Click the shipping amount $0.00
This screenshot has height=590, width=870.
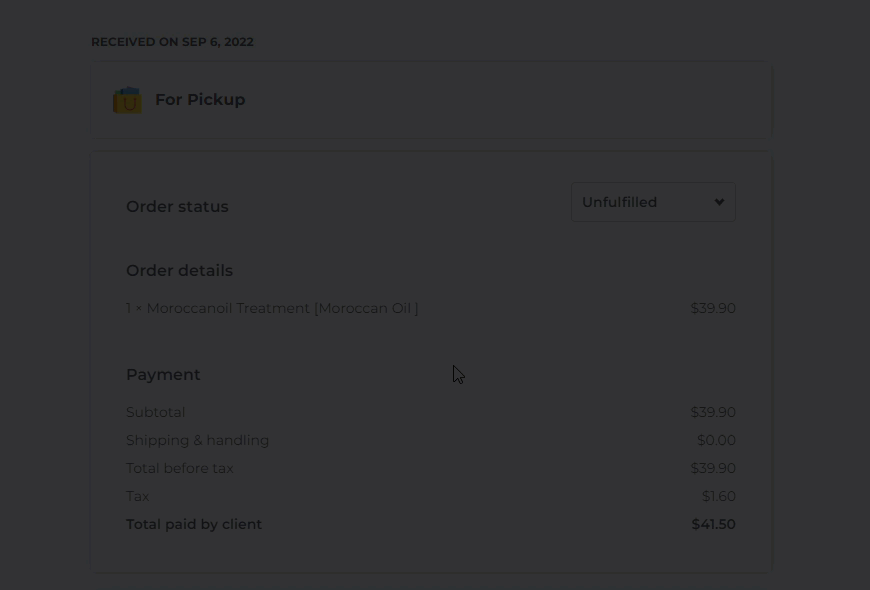(x=716, y=440)
